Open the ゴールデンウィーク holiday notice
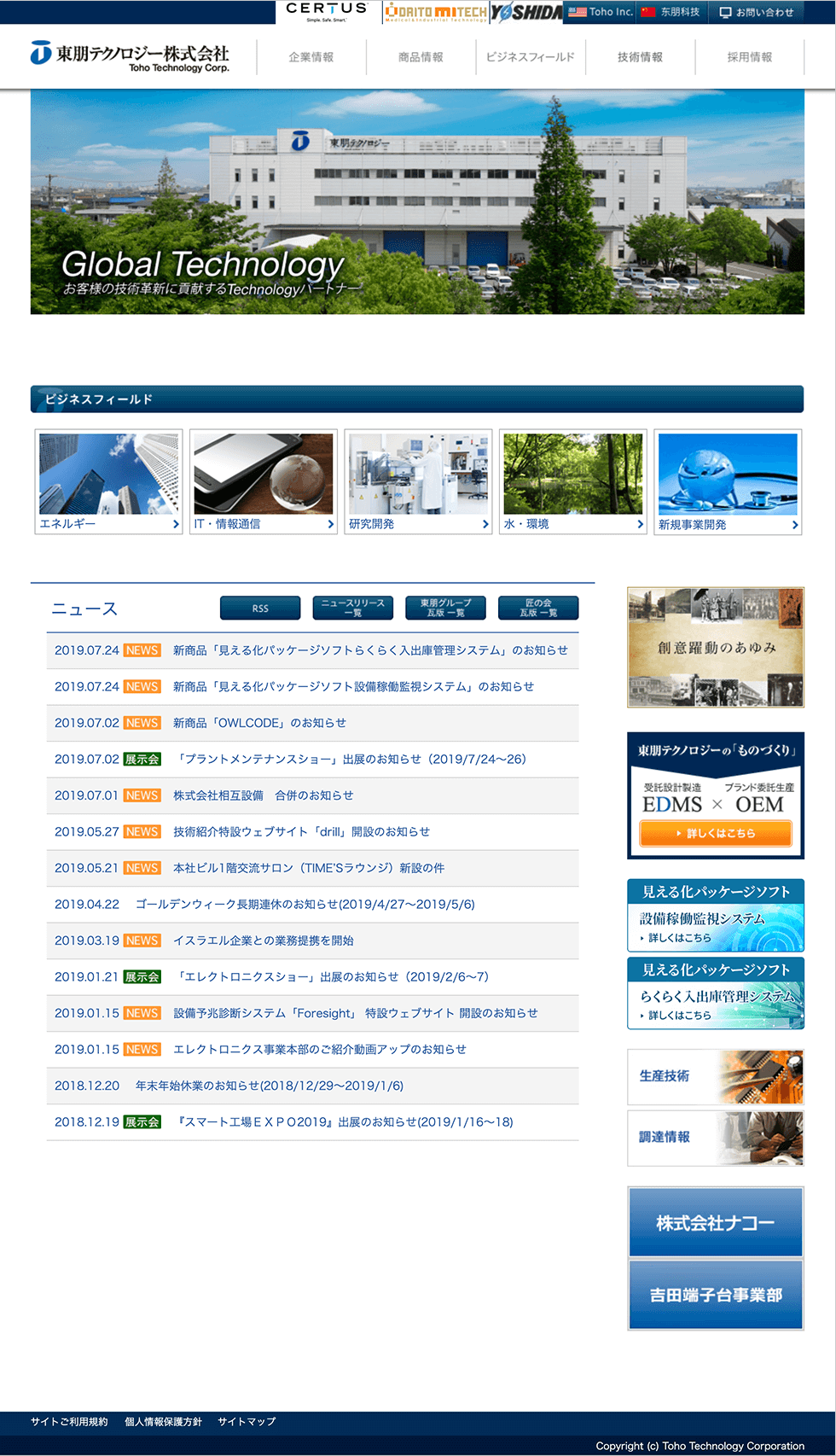The width and height of the screenshot is (836, 1456). 305,904
